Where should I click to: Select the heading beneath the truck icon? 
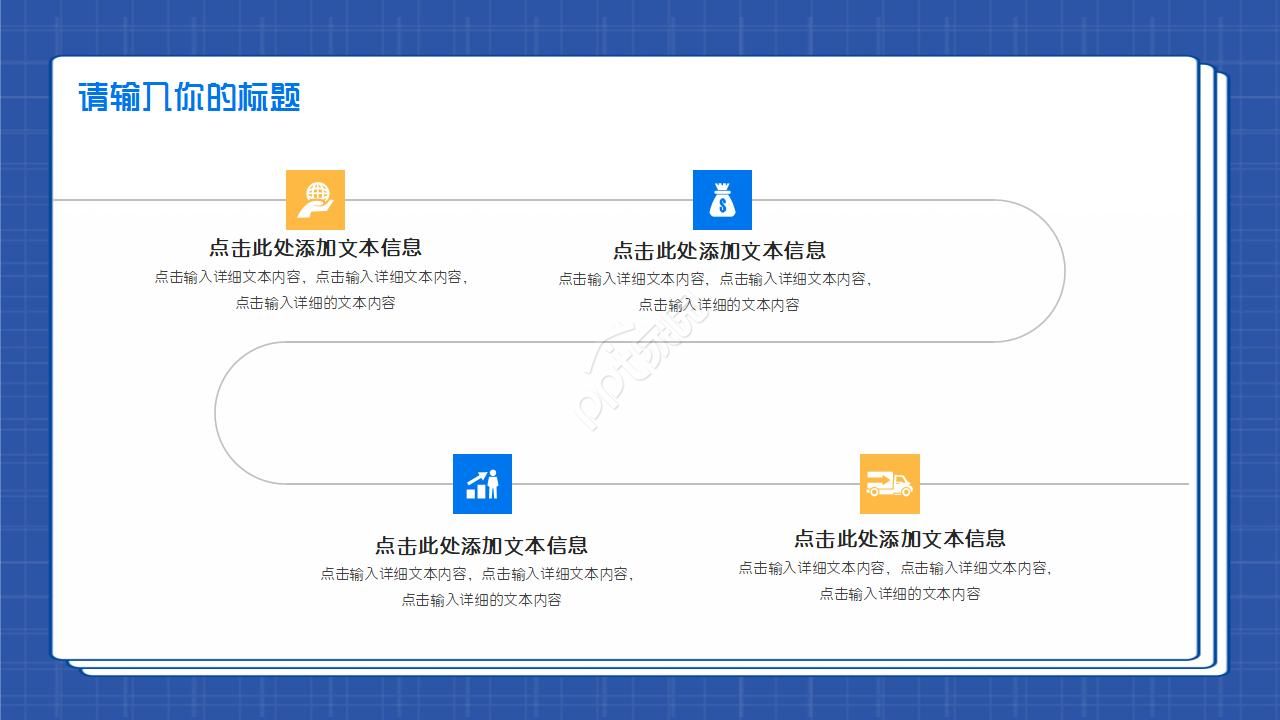(x=900, y=538)
